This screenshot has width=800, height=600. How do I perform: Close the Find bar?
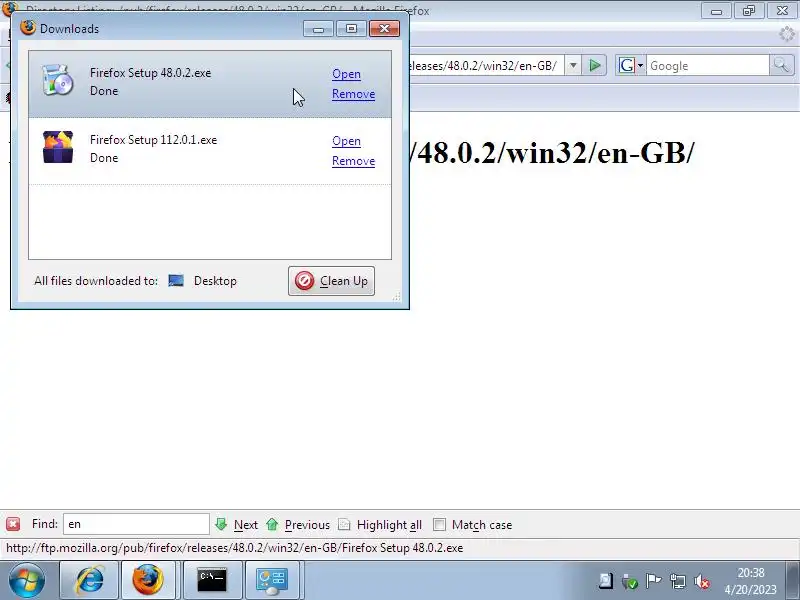pos(13,524)
